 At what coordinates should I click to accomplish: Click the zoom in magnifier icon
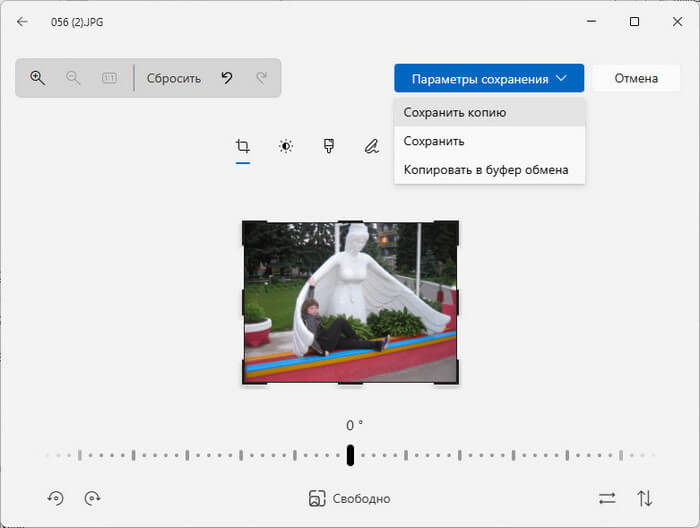(x=38, y=78)
